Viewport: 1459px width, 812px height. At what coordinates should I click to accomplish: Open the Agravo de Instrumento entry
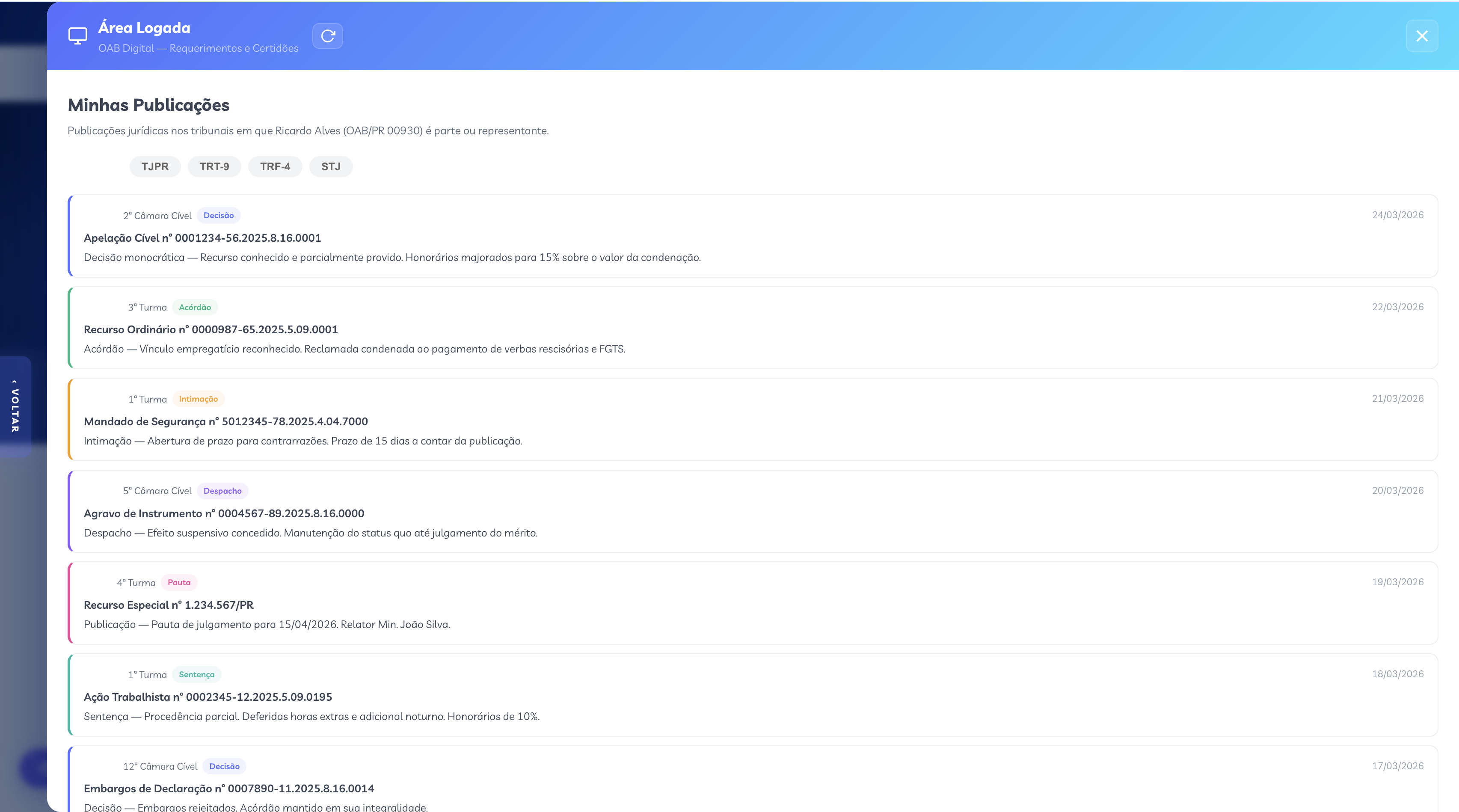coord(224,513)
